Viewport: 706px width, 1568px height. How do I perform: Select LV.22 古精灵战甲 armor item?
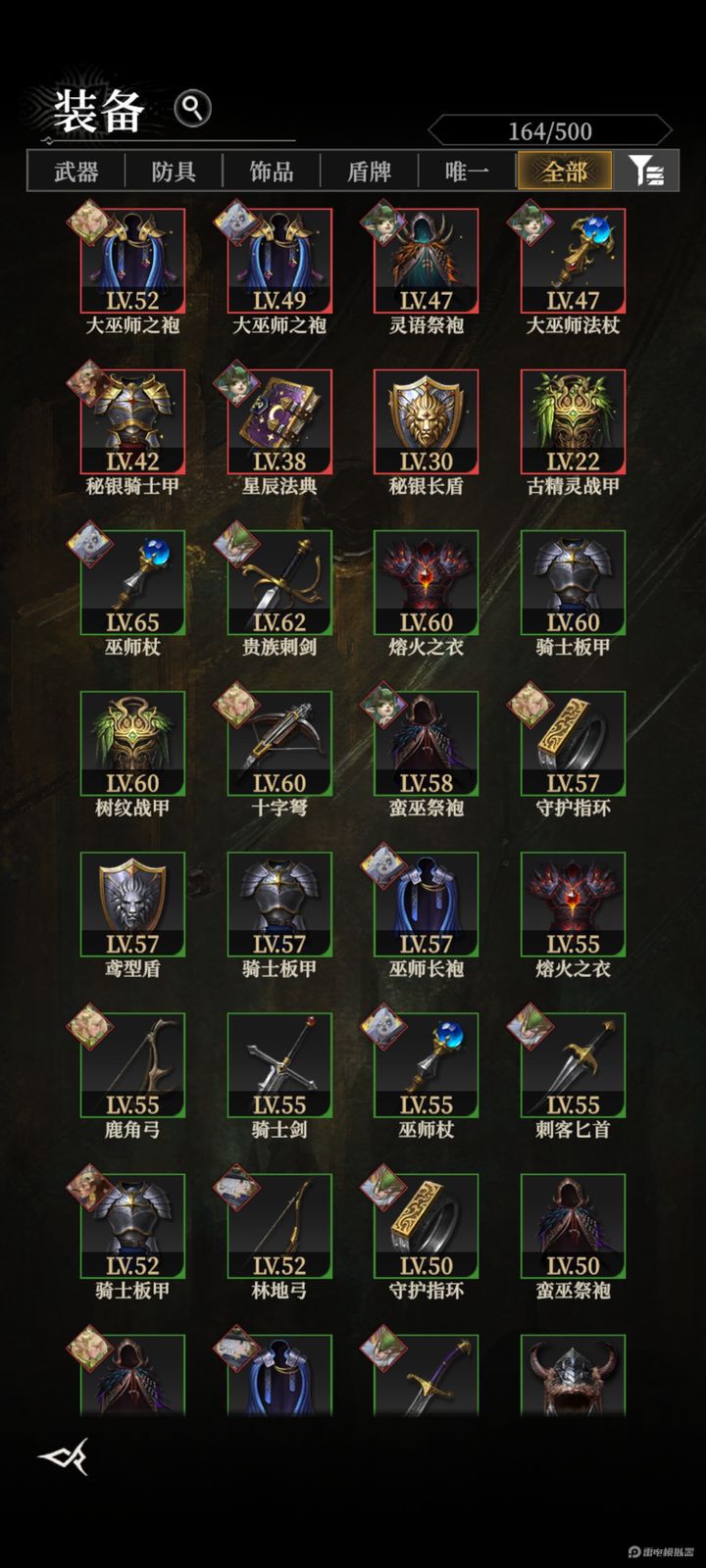[573, 421]
